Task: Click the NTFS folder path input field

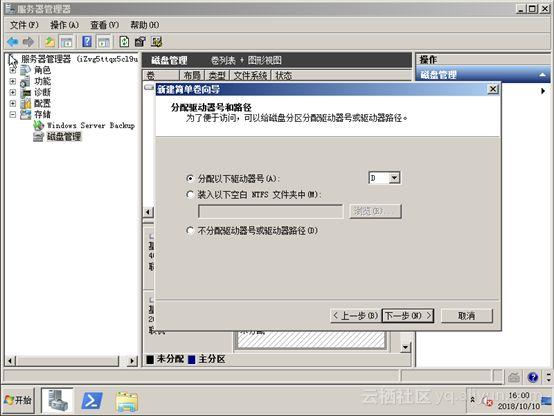Action: tap(270, 211)
